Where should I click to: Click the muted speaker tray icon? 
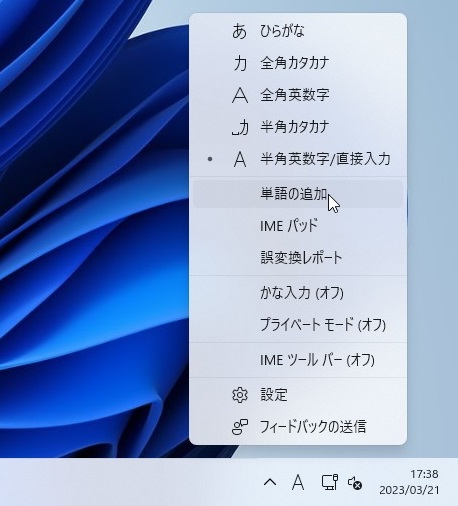355,483
